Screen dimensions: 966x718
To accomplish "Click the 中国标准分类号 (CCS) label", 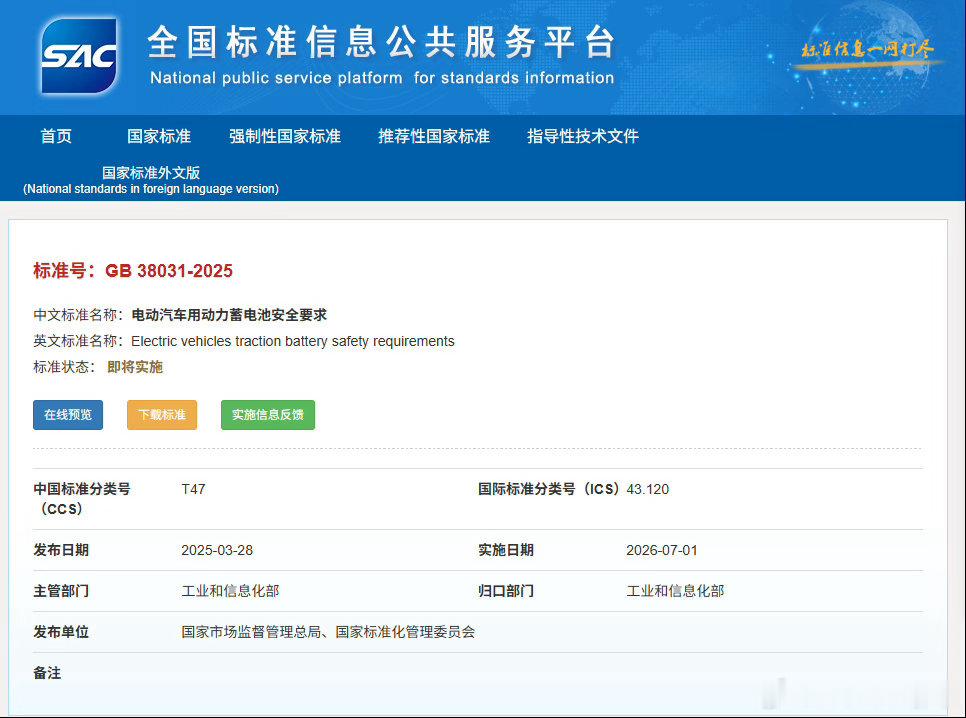I will point(82,499).
